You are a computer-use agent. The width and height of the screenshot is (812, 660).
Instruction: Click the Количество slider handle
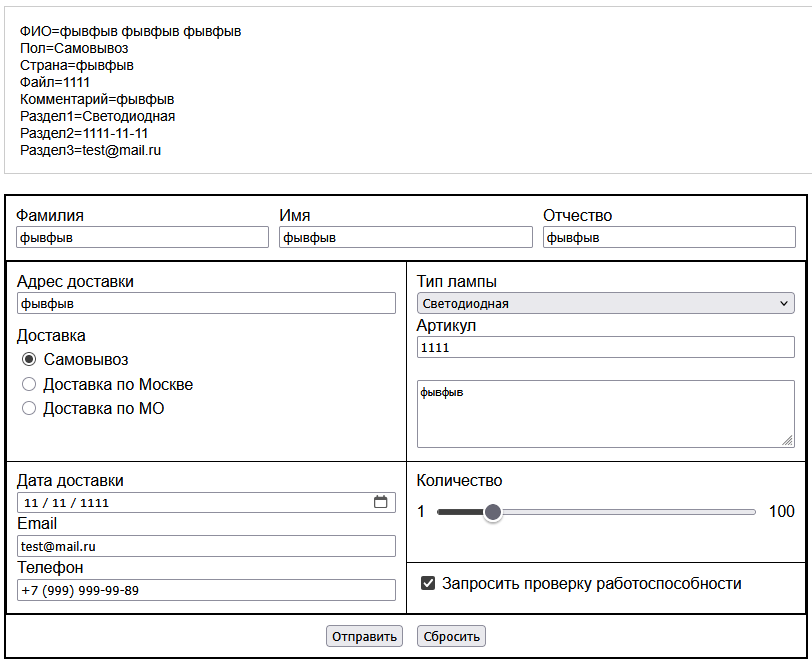coord(492,512)
